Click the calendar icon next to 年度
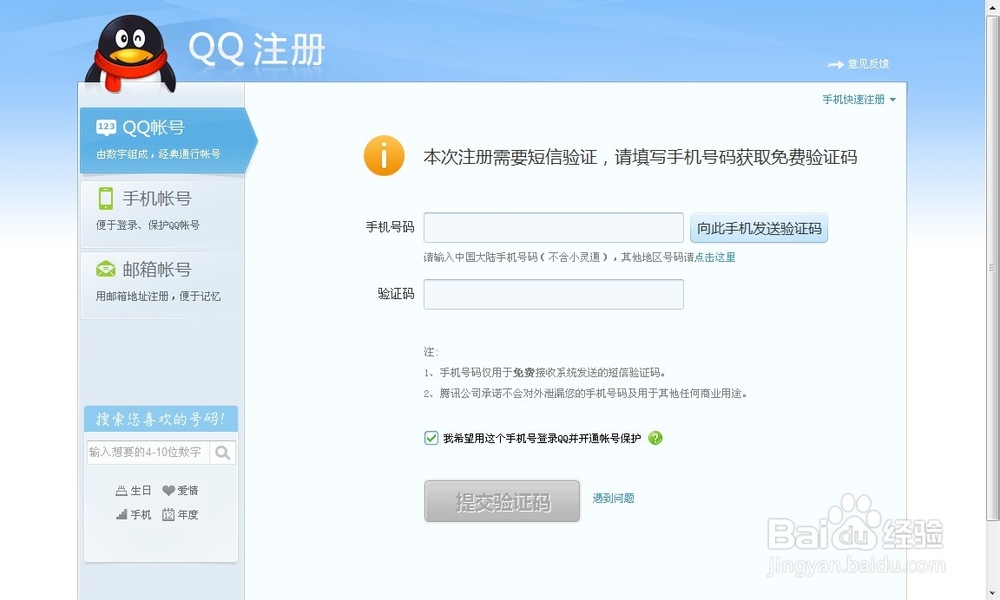 (168, 515)
